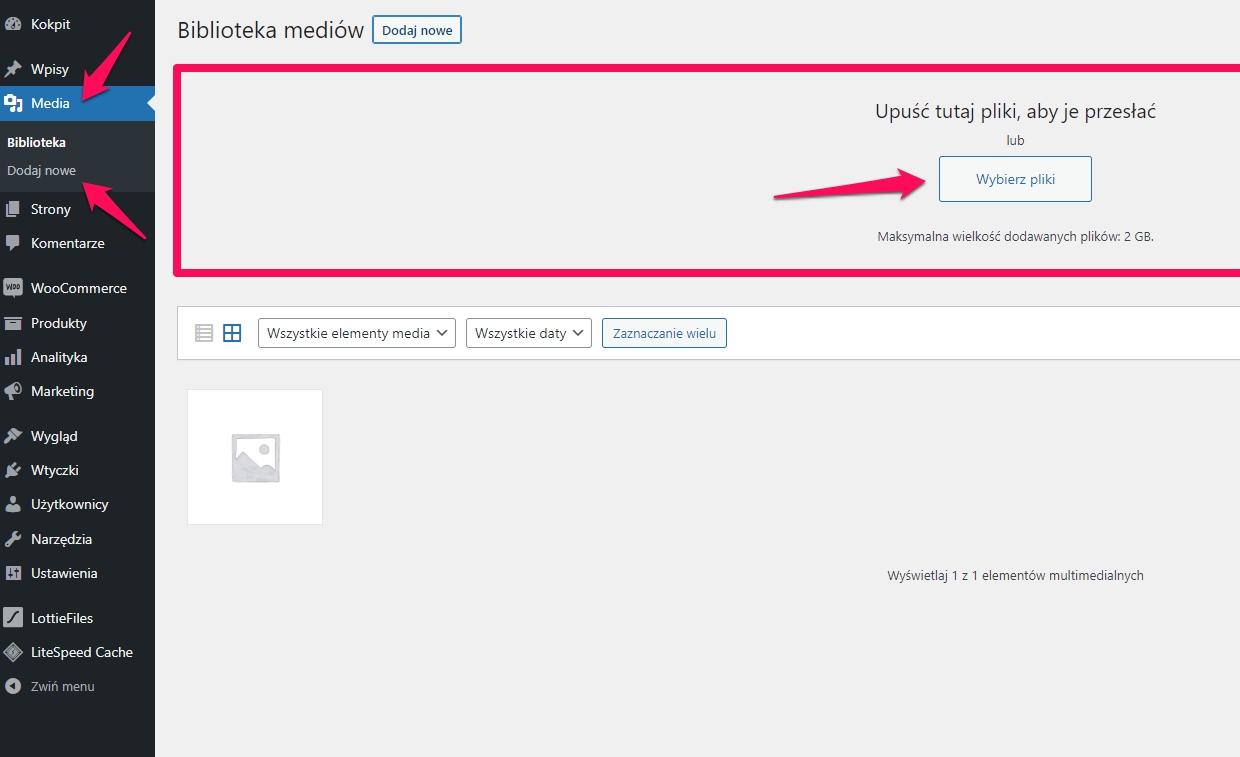Click the Kokpit dashboard gauge icon
The width and height of the screenshot is (1240, 757).
[13, 24]
